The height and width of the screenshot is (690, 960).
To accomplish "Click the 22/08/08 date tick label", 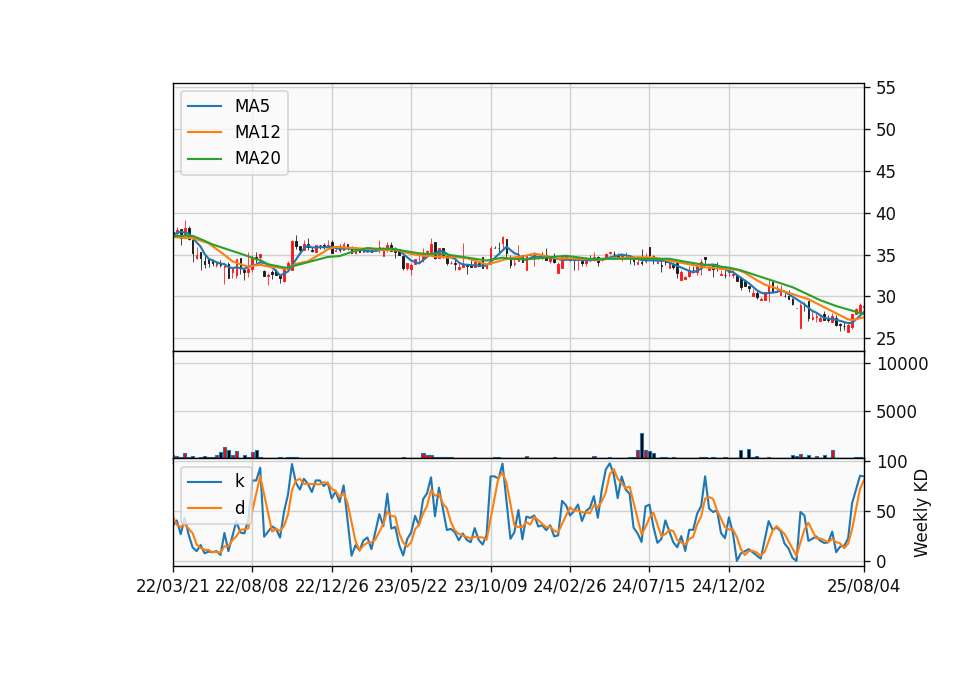I will 252,587.
